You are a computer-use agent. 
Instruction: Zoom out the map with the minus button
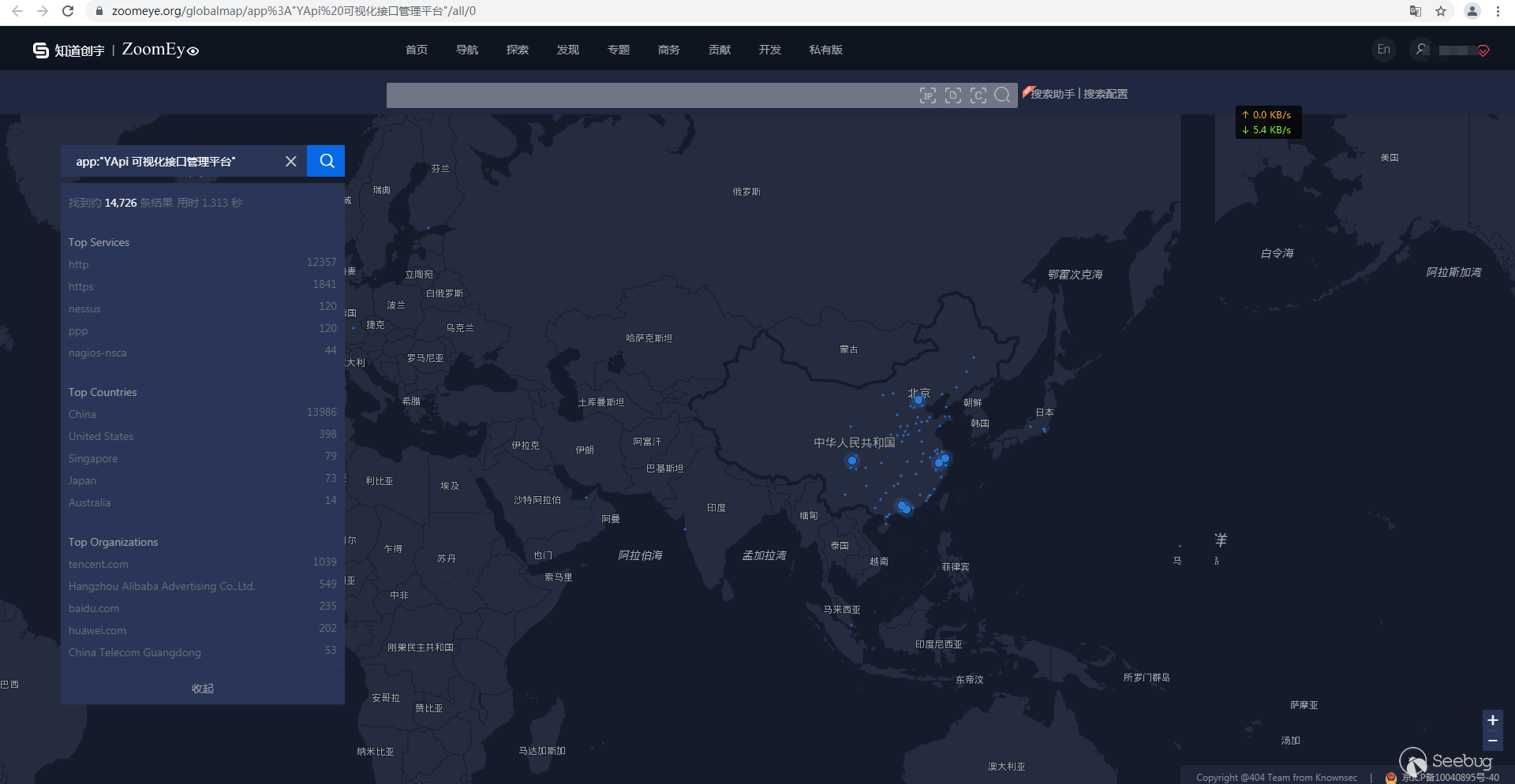coord(1492,741)
